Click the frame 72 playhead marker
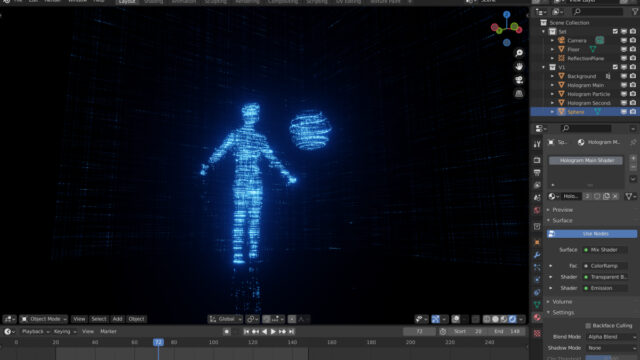This screenshot has height=360, width=640. pos(158,342)
